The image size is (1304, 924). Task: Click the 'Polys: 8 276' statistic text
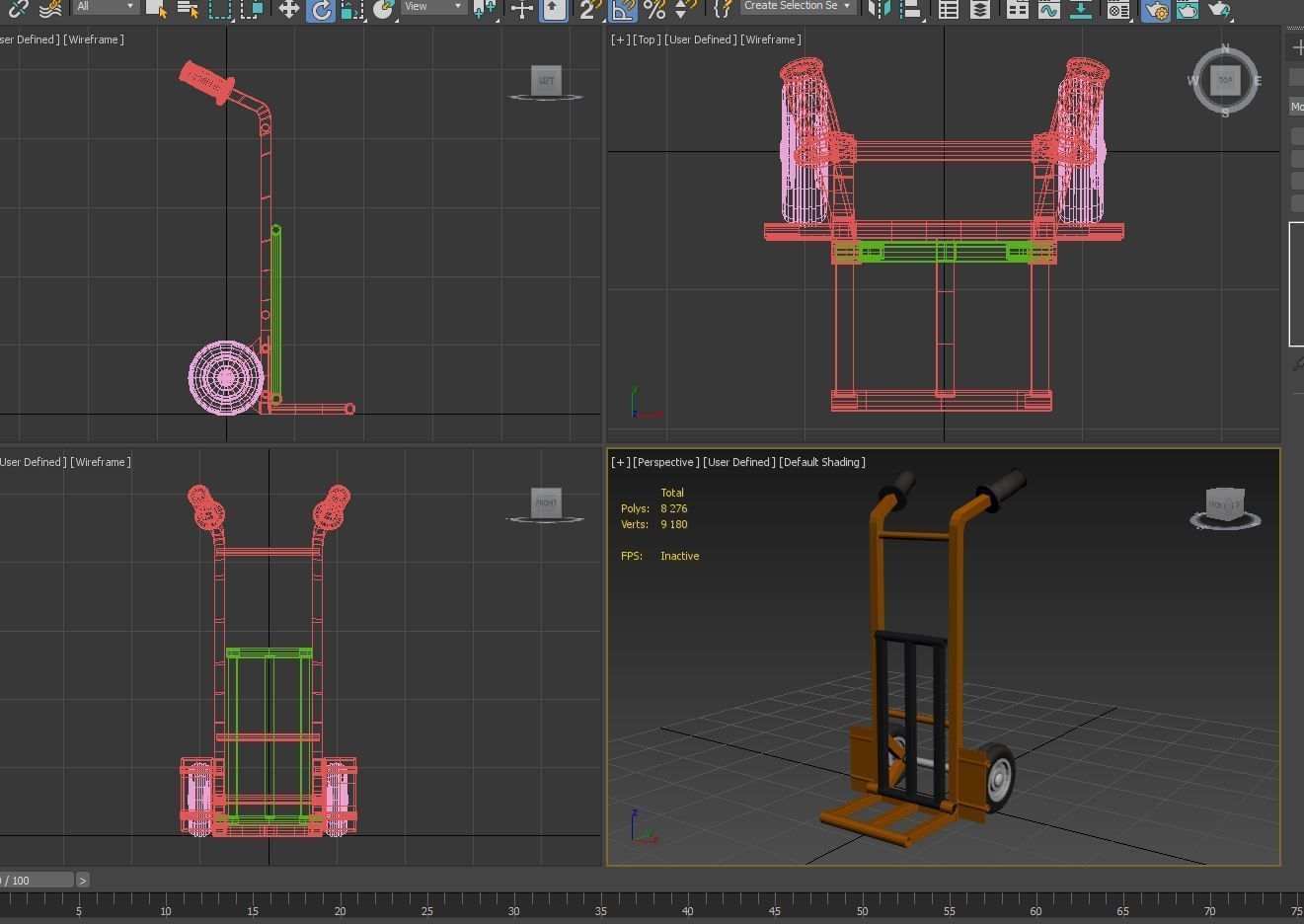tap(653, 508)
